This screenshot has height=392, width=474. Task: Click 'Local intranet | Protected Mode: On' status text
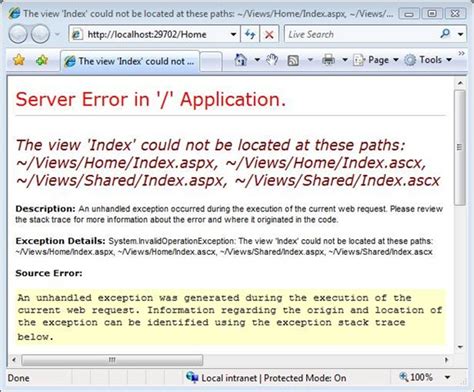point(274,378)
